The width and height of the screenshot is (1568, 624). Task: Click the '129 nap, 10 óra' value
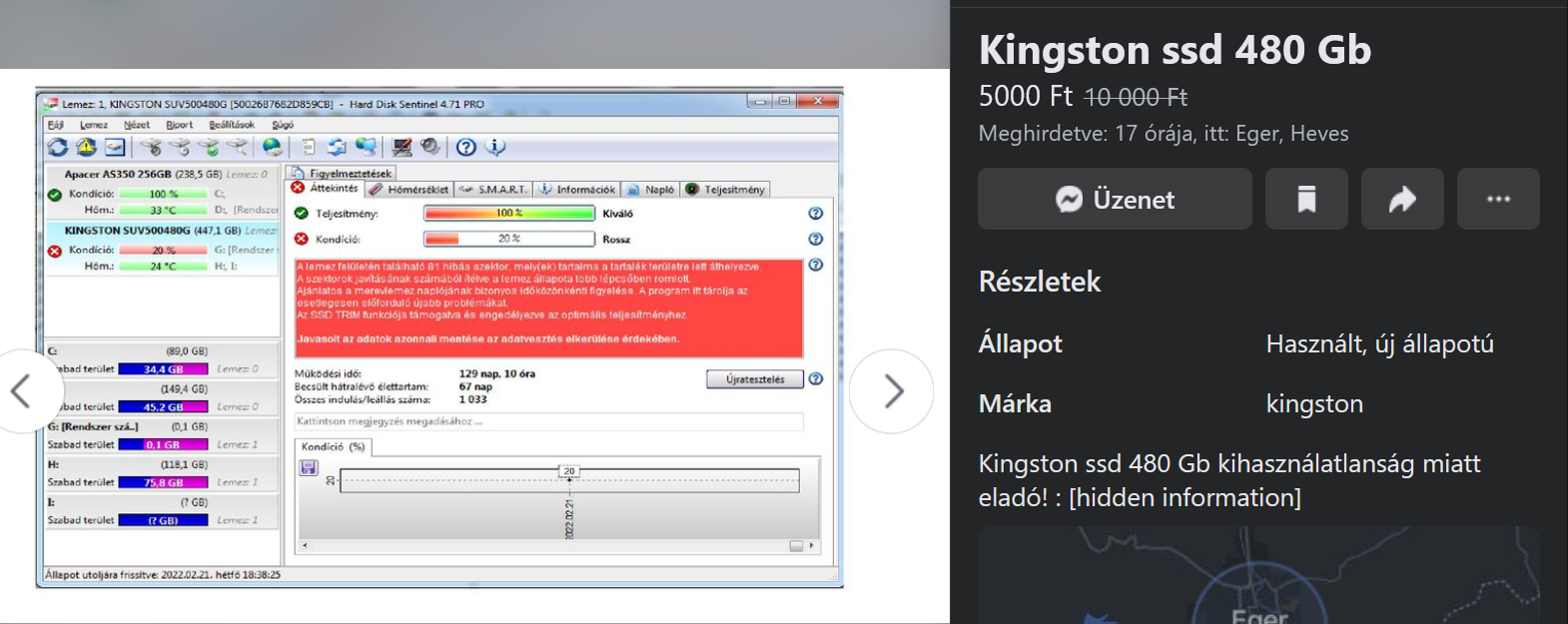[x=497, y=373]
